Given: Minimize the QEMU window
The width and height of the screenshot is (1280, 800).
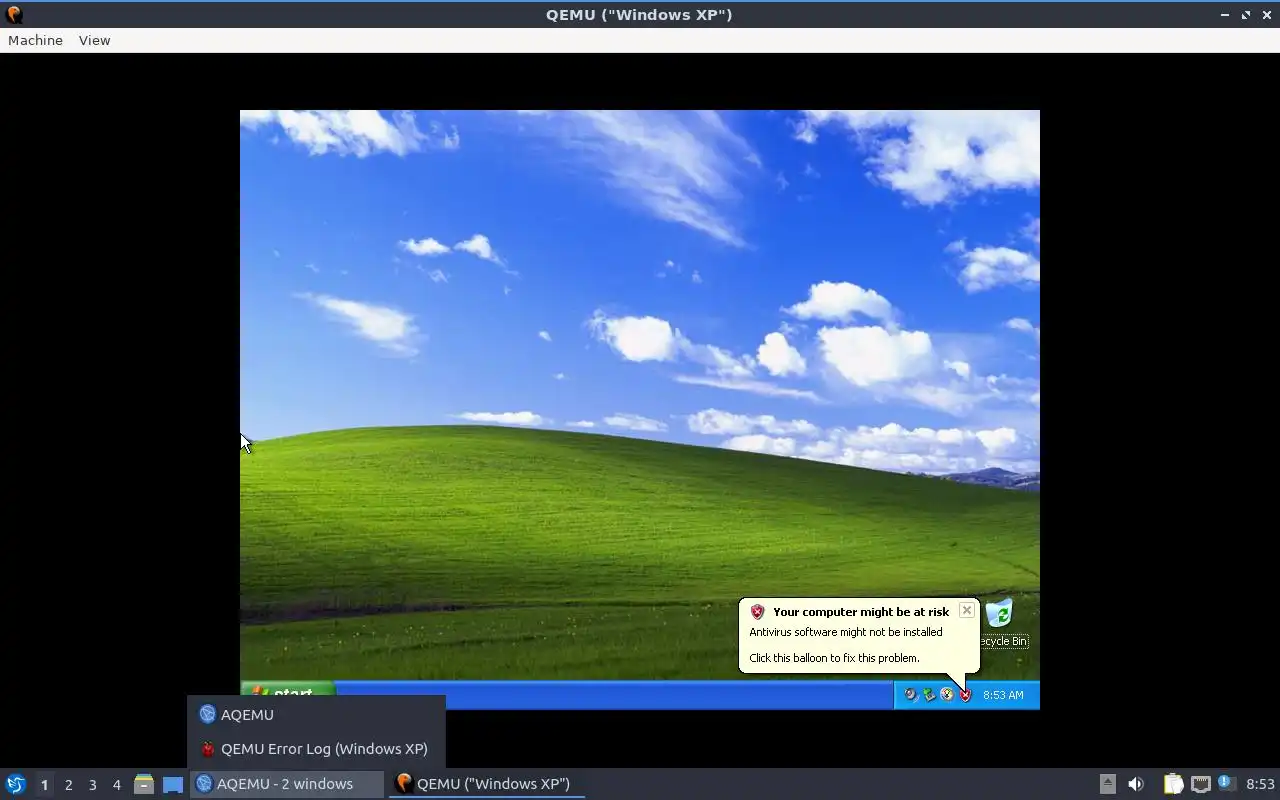Looking at the screenshot, I should (x=1225, y=15).
